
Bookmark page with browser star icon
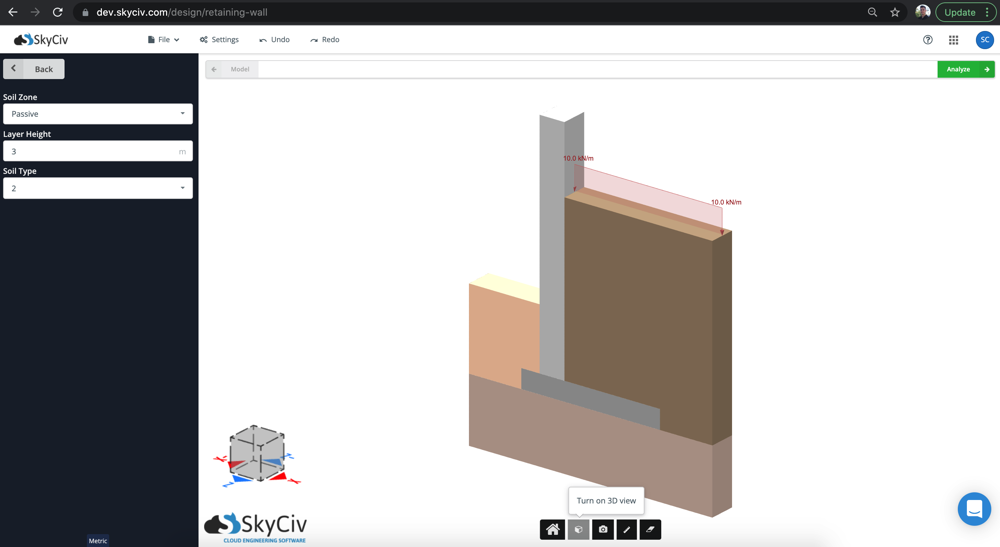[895, 12]
